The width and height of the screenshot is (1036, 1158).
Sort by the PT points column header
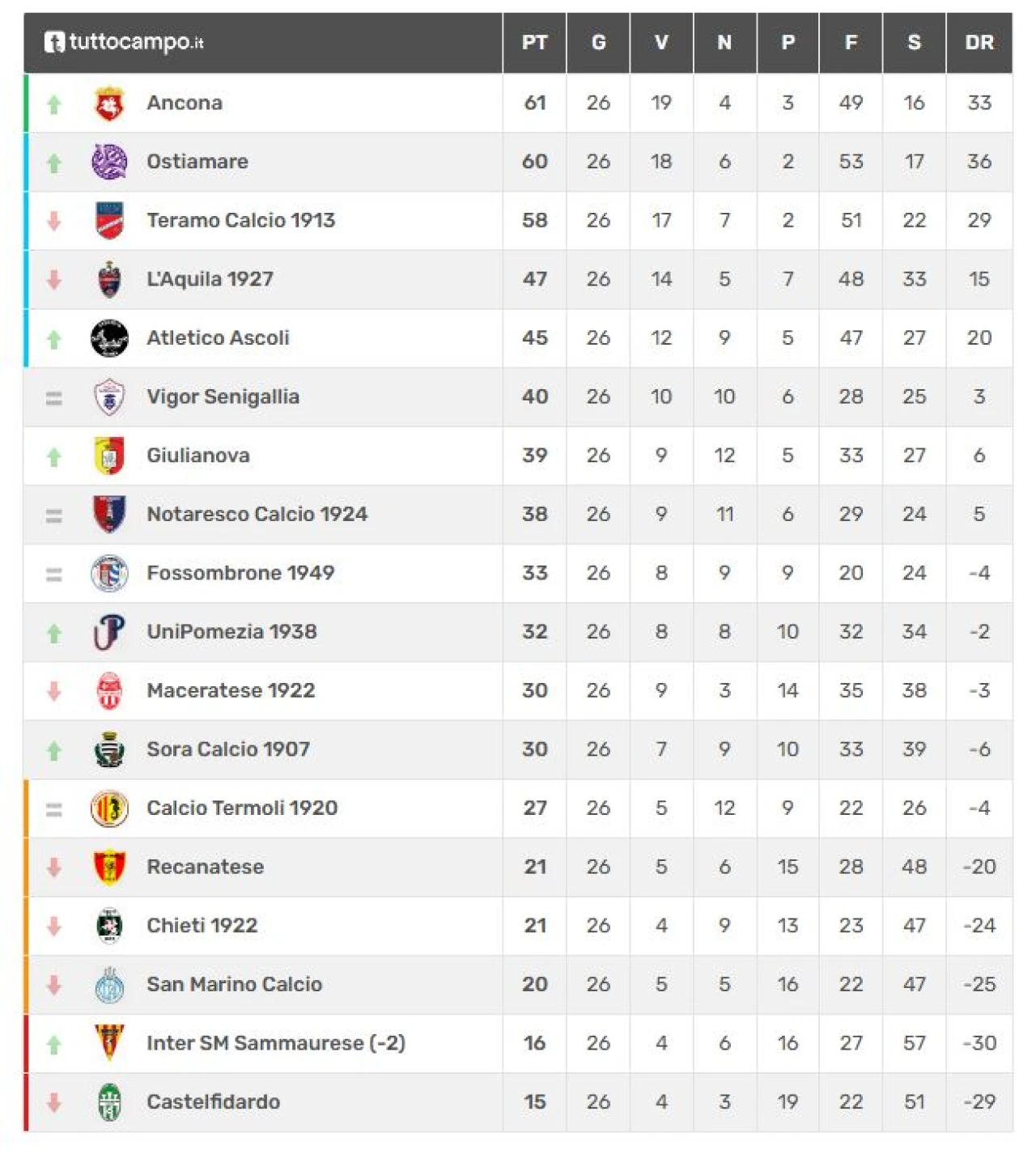coord(534,43)
